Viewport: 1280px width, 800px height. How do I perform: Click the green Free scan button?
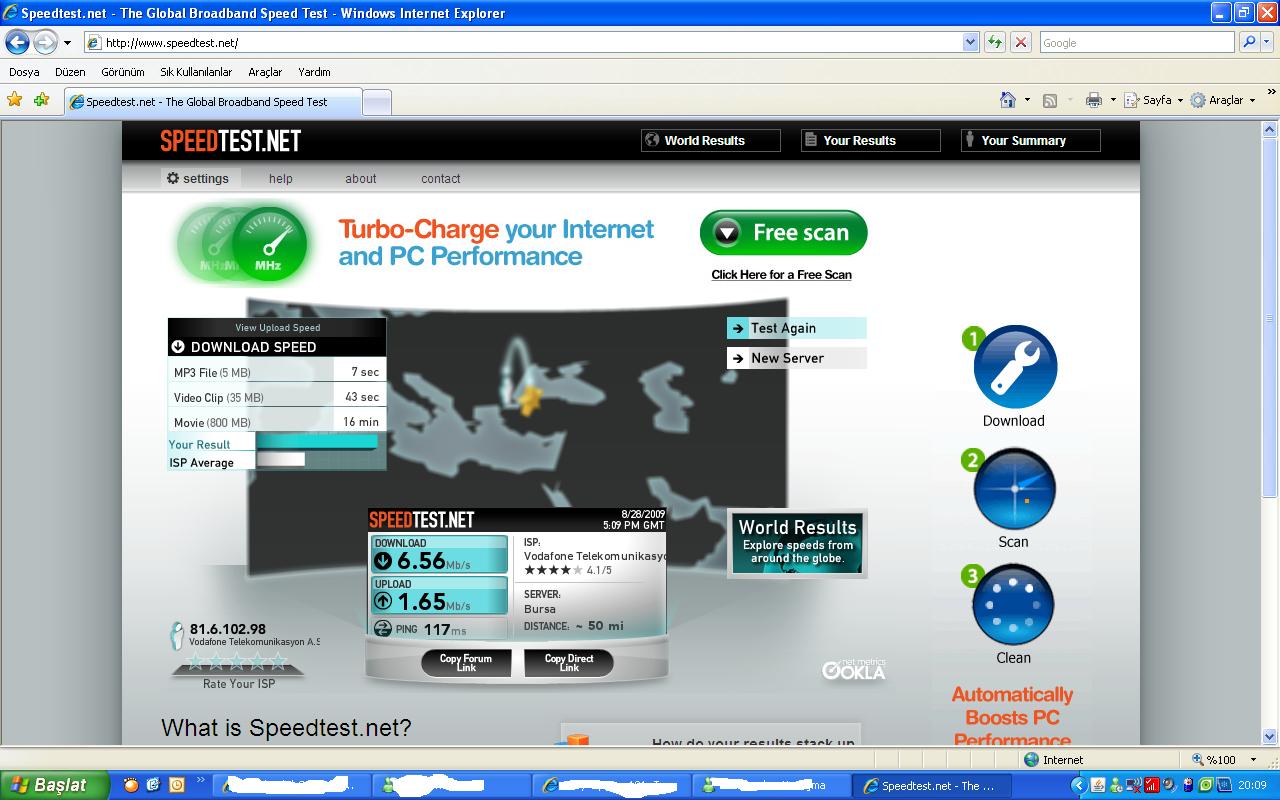tap(783, 232)
